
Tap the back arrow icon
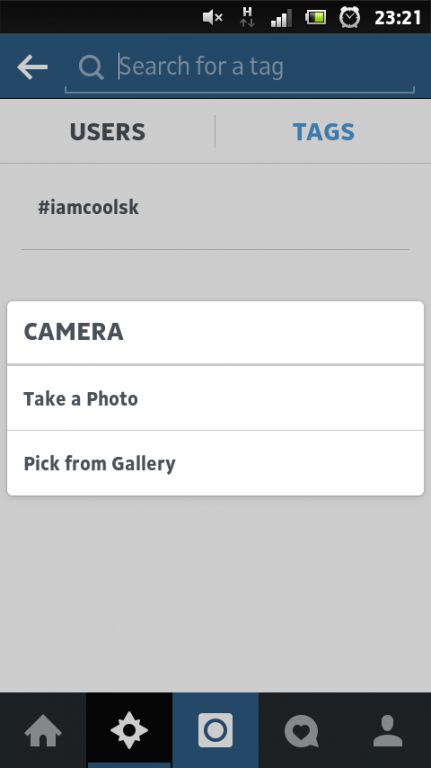click(32, 67)
